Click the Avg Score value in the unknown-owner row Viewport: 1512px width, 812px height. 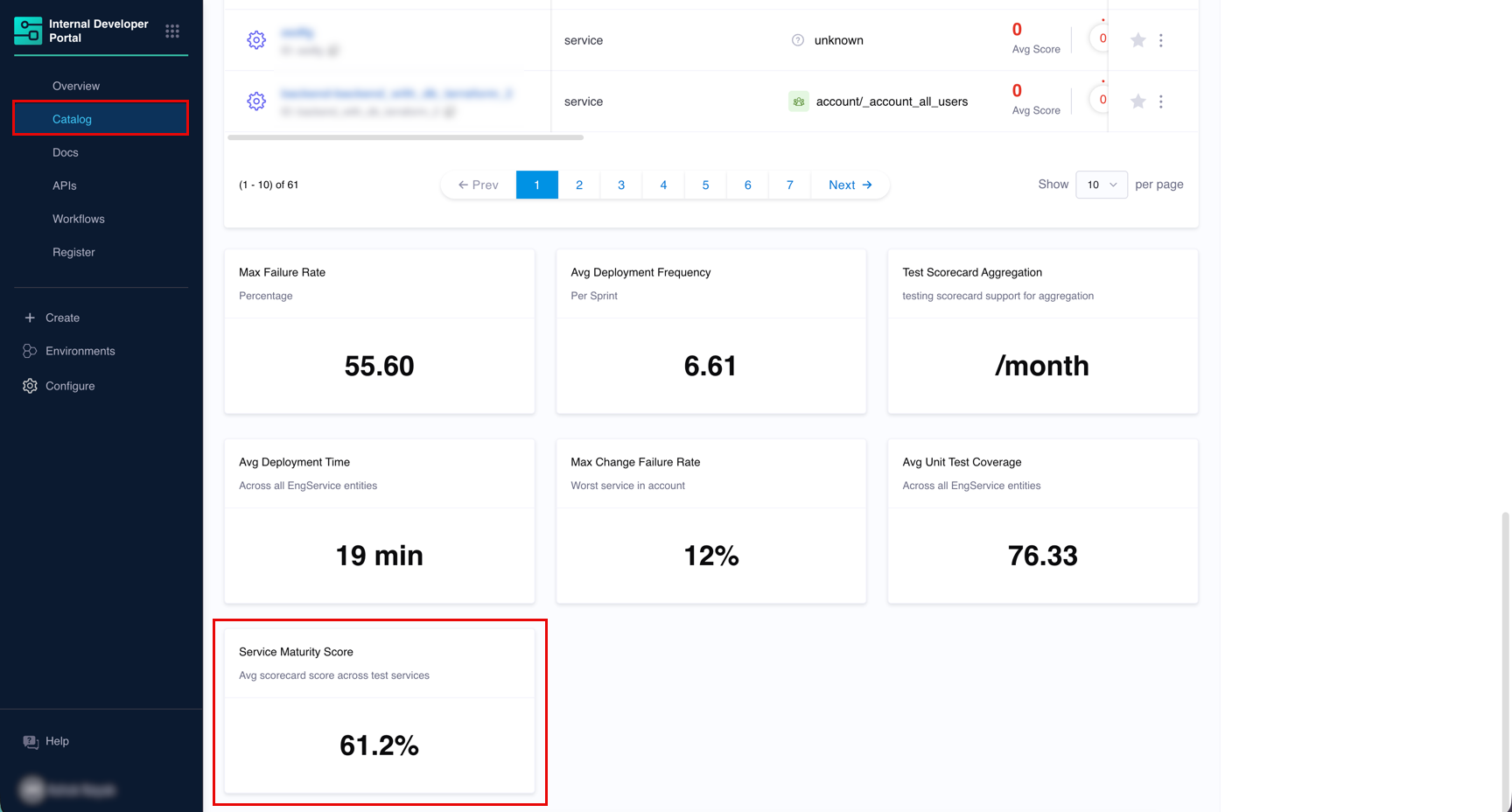click(x=1017, y=30)
